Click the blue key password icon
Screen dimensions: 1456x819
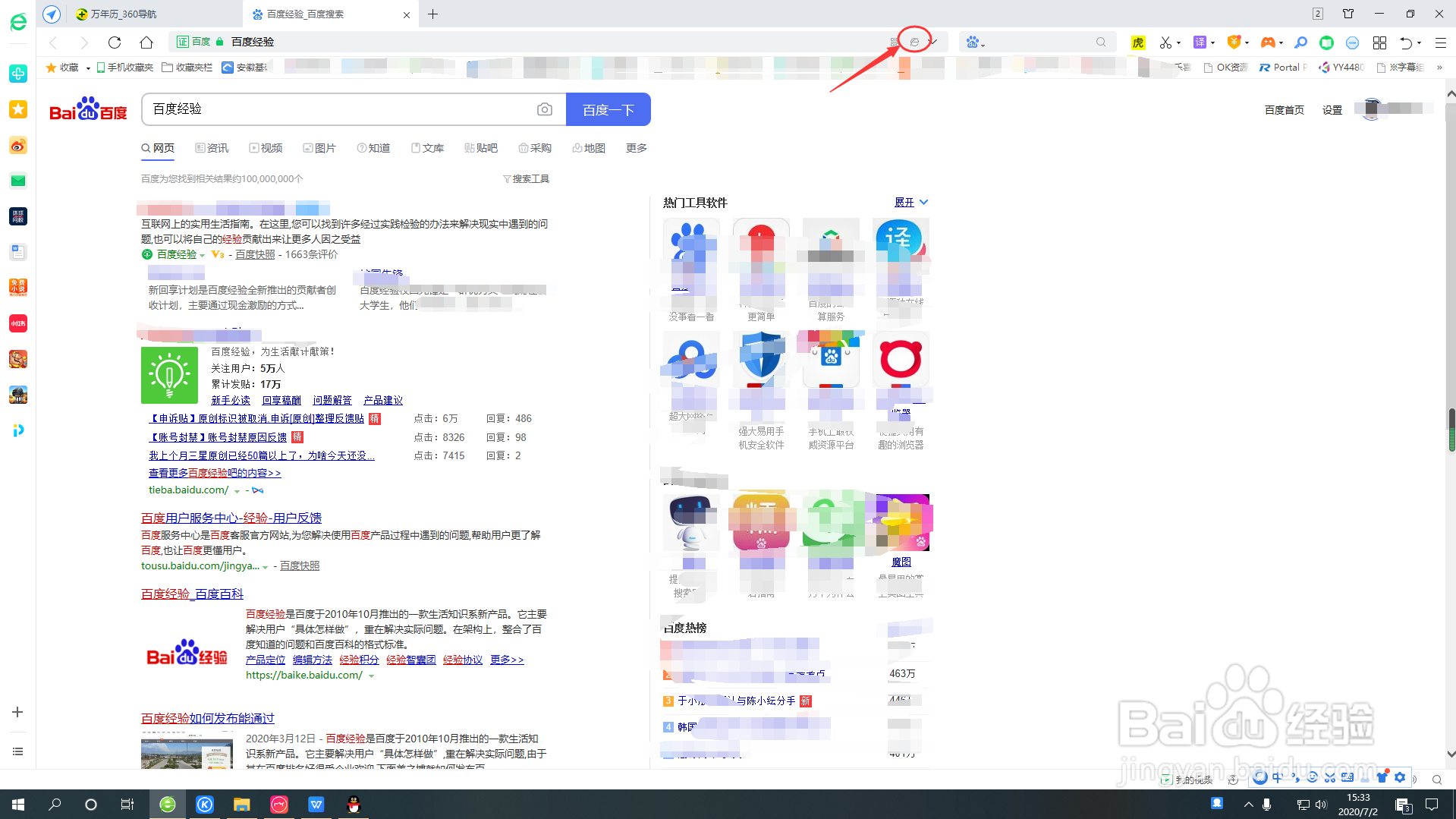tap(1300, 43)
